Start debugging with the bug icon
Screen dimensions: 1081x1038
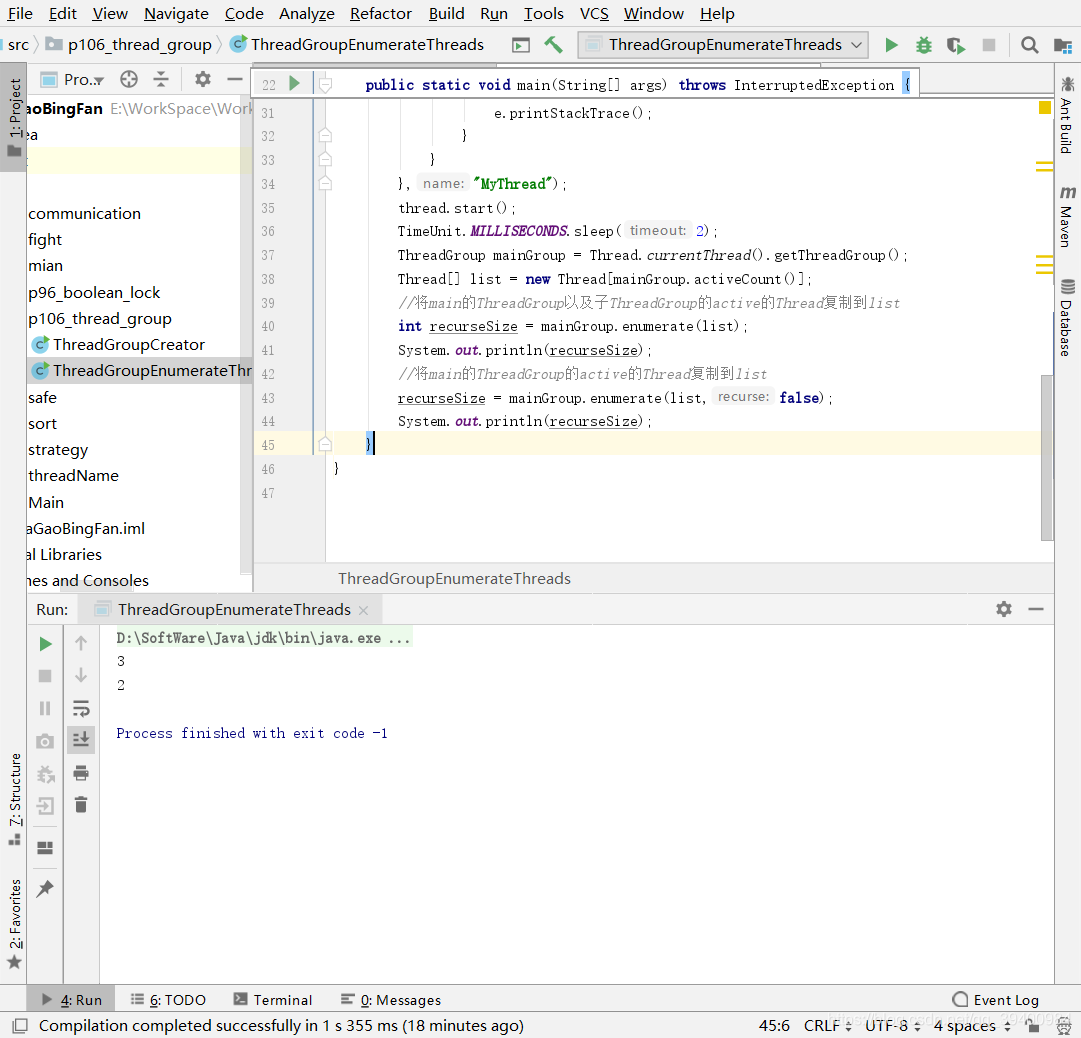point(923,45)
